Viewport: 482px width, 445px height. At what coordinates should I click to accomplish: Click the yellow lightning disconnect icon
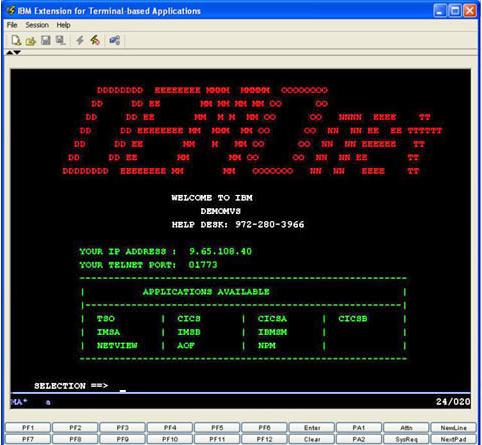click(x=95, y=40)
